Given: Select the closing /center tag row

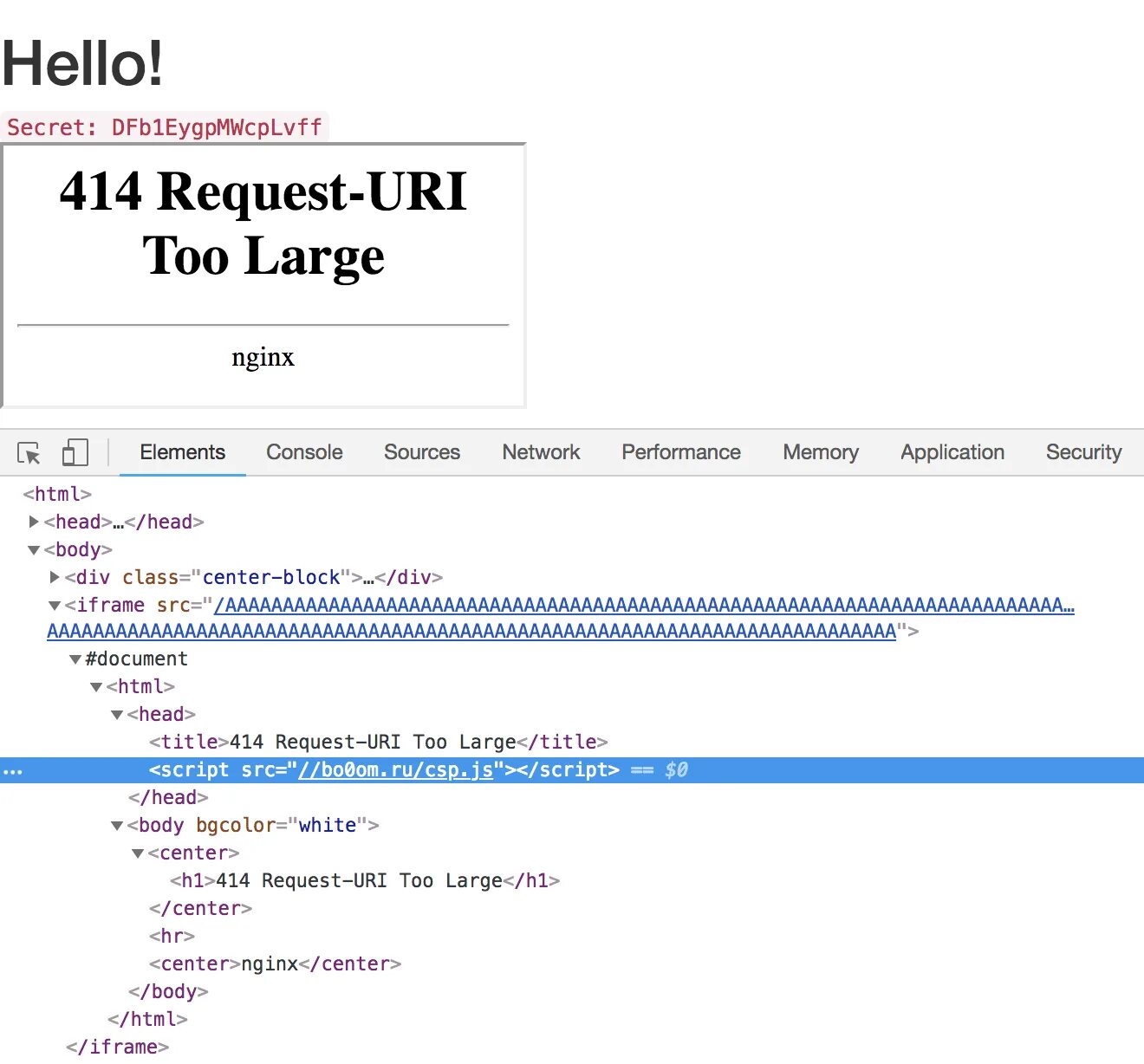Looking at the screenshot, I should [200, 908].
